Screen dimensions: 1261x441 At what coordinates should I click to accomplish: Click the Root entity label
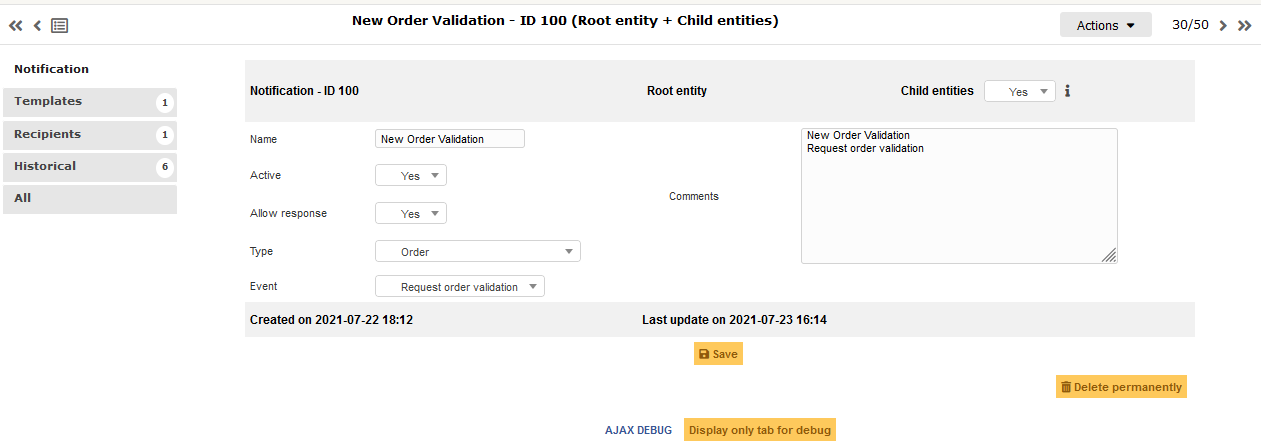point(677,91)
